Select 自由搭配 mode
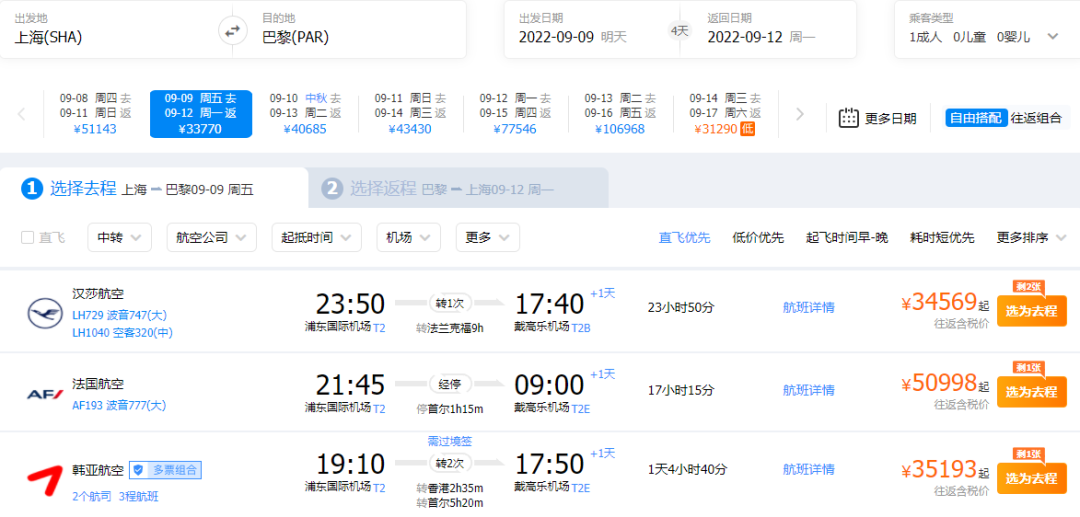The image size is (1080, 517). [x=976, y=118]
